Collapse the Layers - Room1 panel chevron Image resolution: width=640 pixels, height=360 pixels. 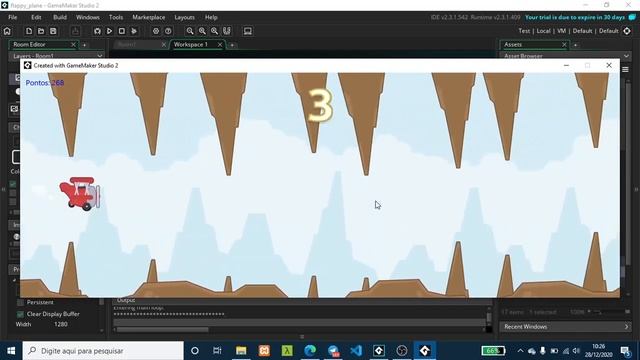click(100, 56)
